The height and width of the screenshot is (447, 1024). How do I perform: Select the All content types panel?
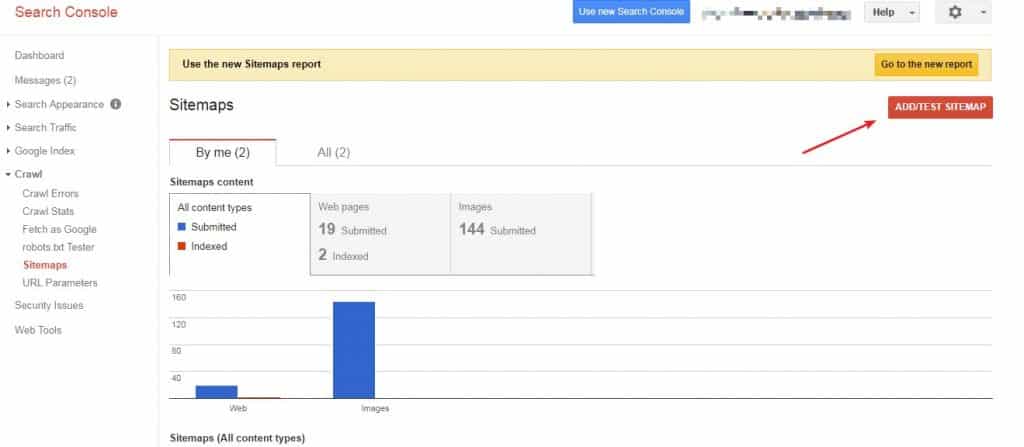click(x=240, y=234)
